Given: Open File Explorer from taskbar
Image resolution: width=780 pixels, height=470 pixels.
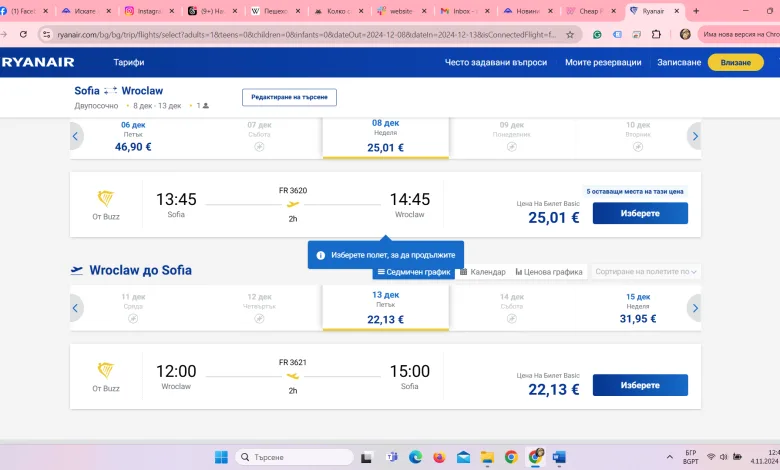Looking at the screenshot, I should click(487, 457).
